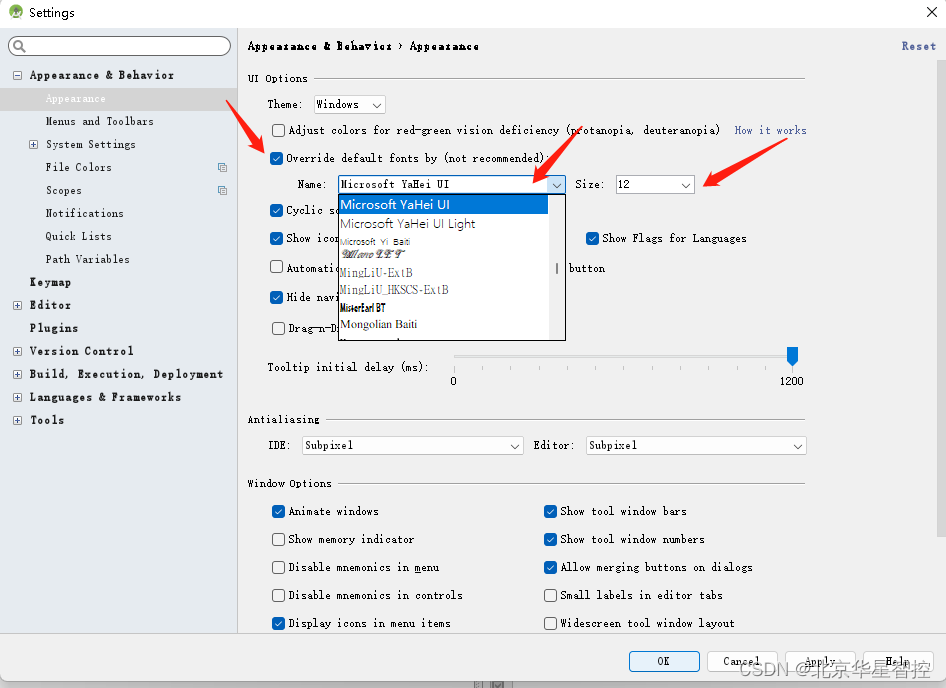Screen dimensions: 946x688
Task: Click the Cancel button
Action: (x=742, y=661)
